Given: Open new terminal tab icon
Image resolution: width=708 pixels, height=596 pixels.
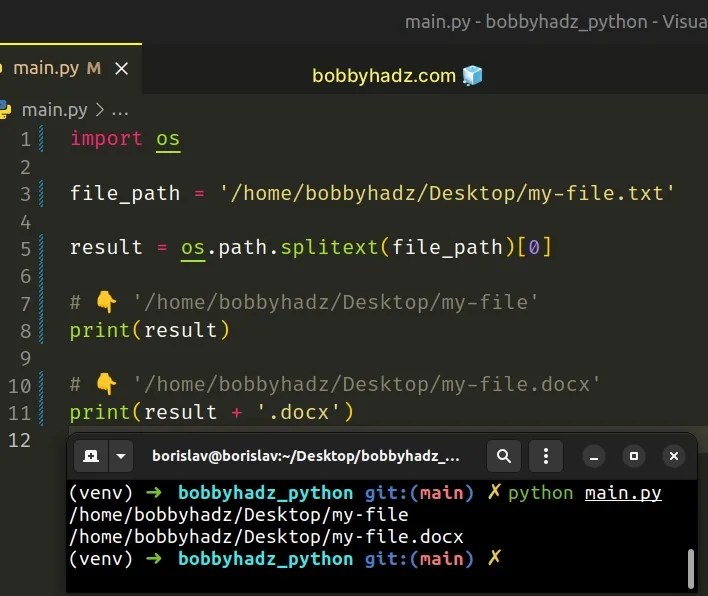Looking at the screenshot, I should click(x=91, y=456).
